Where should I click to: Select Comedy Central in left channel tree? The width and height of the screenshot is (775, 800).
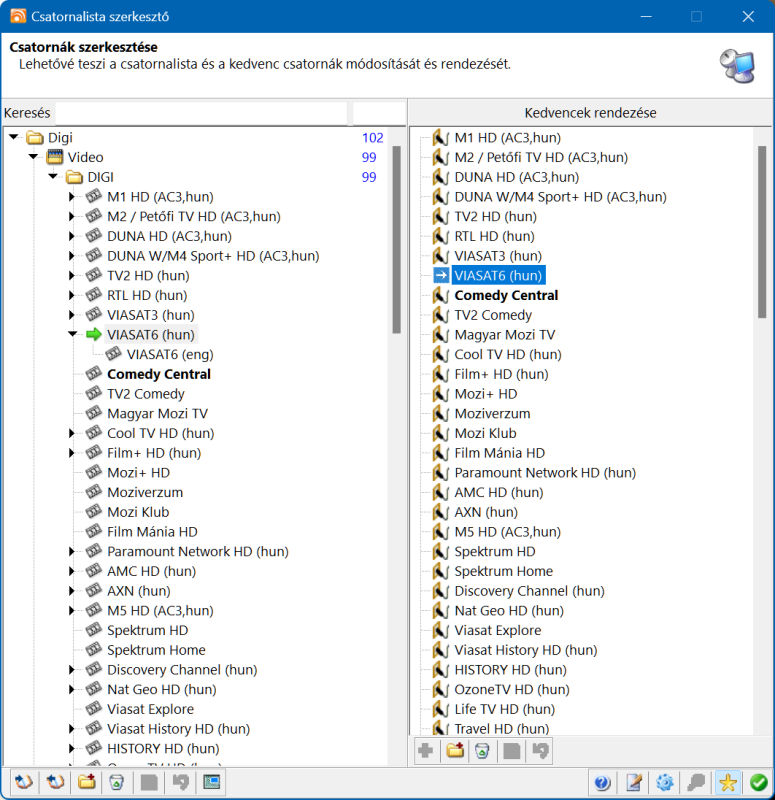(159, 374)
